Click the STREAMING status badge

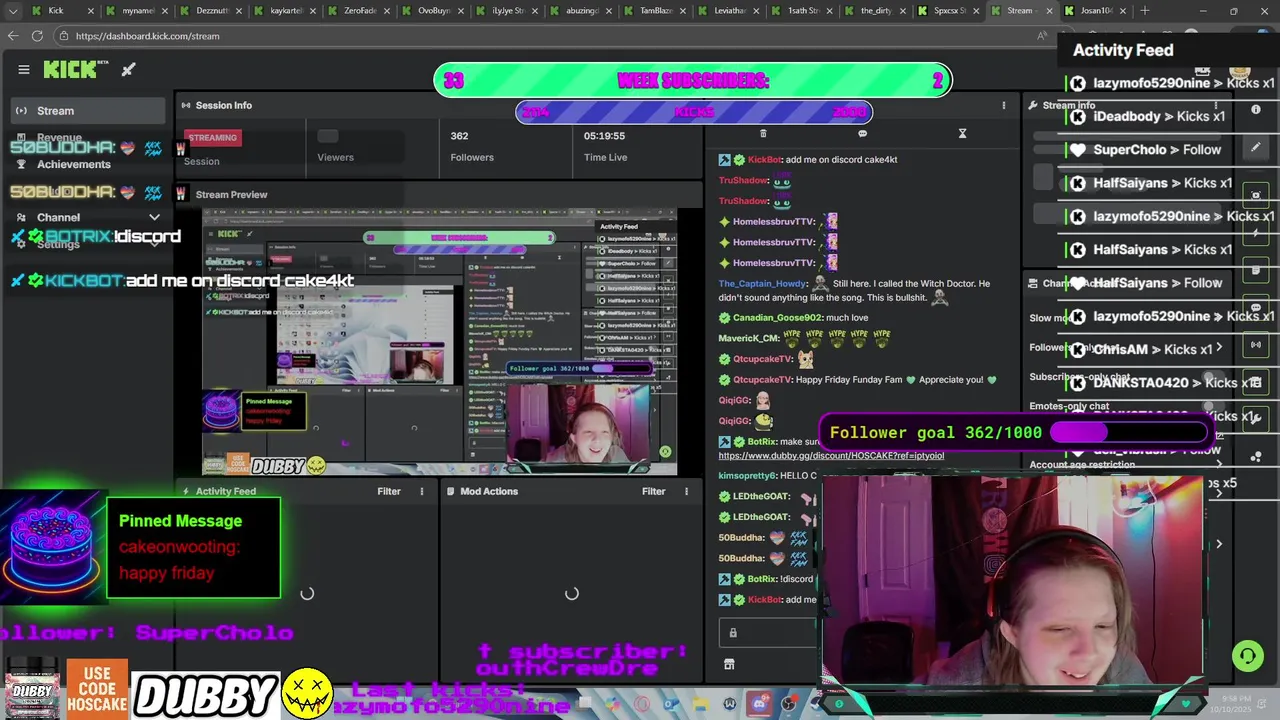click(x=213, y=138)
